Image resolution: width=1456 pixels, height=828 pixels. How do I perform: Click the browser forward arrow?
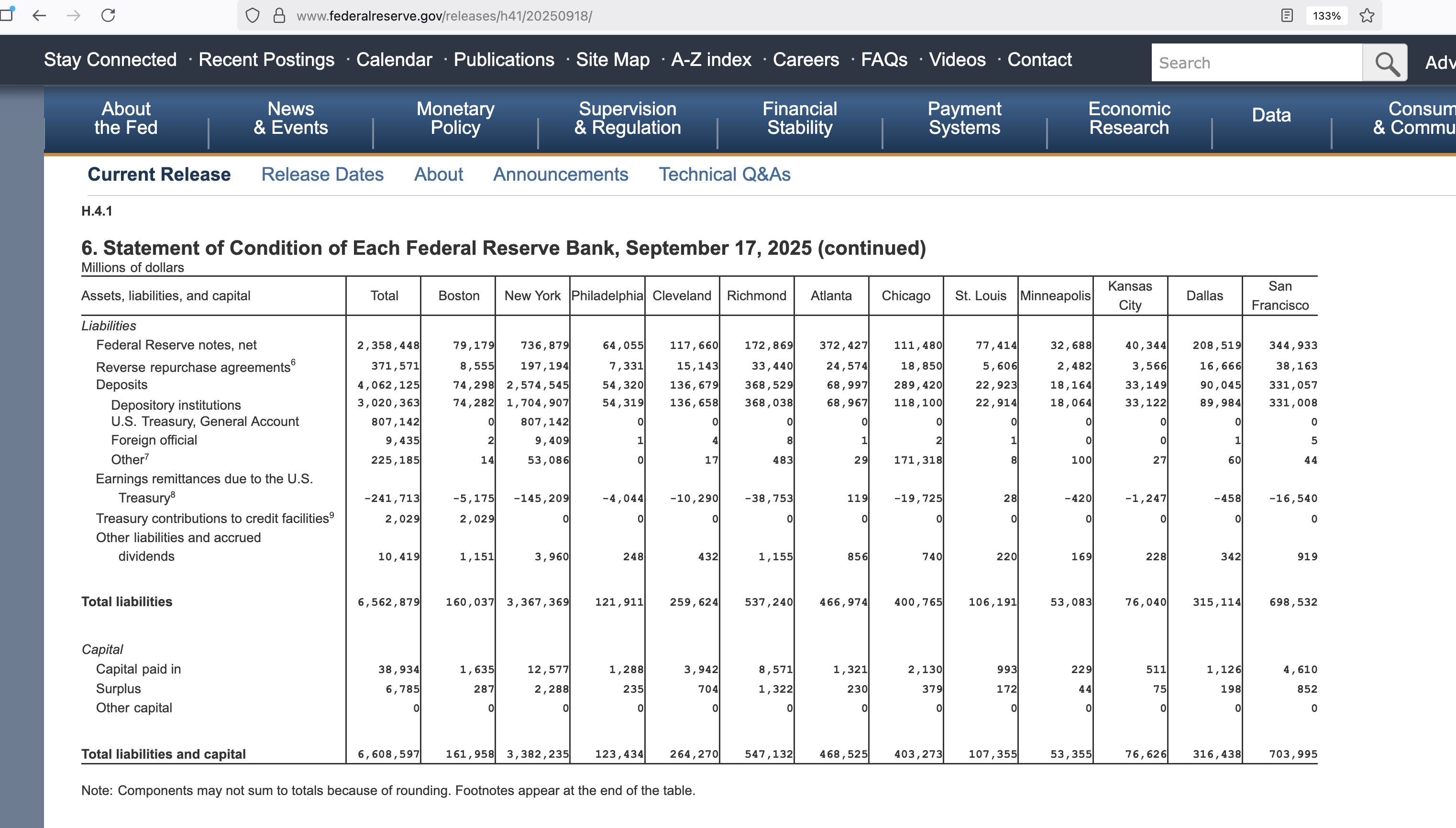click(x=73, y=15)
